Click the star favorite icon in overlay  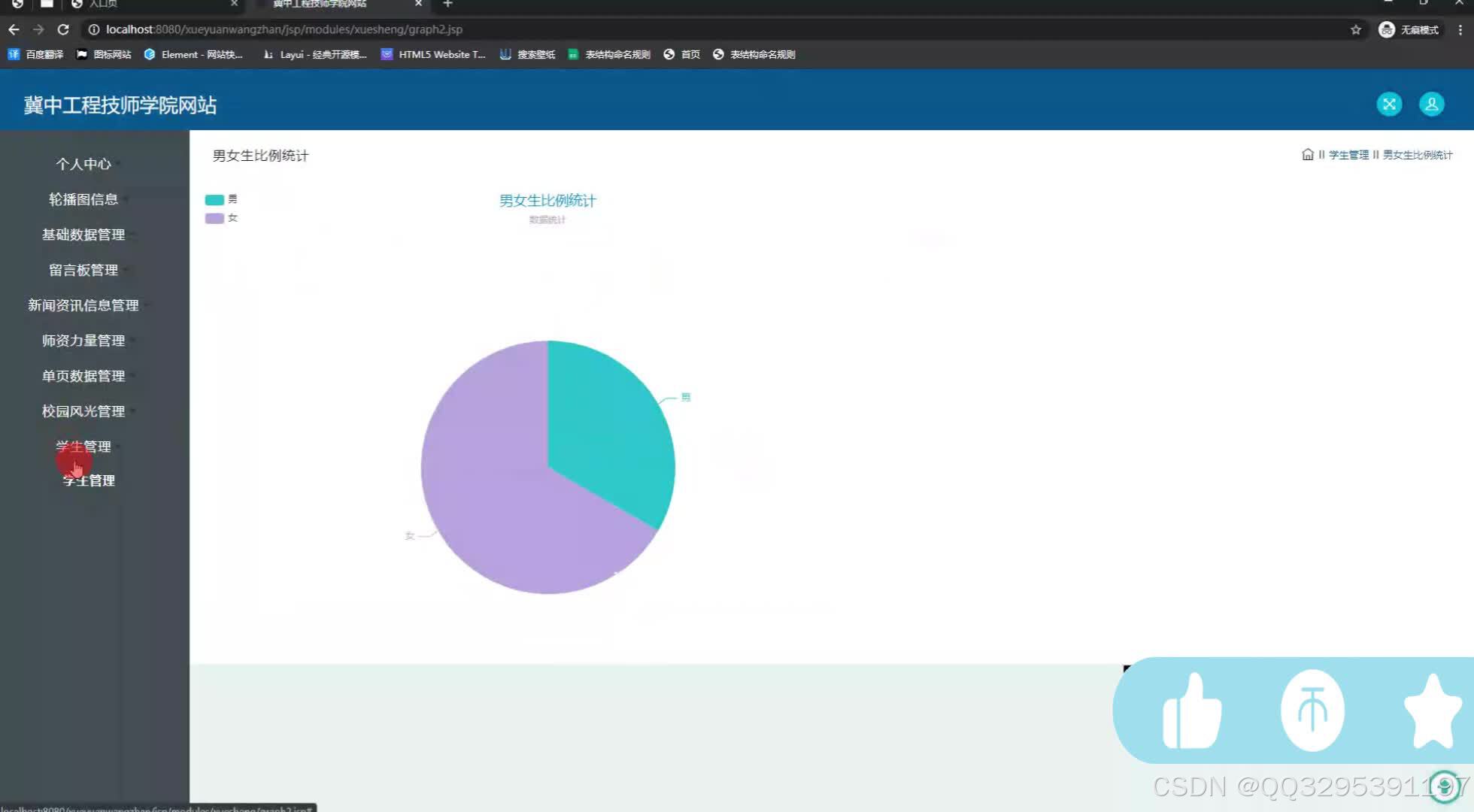pos(1433,710)
